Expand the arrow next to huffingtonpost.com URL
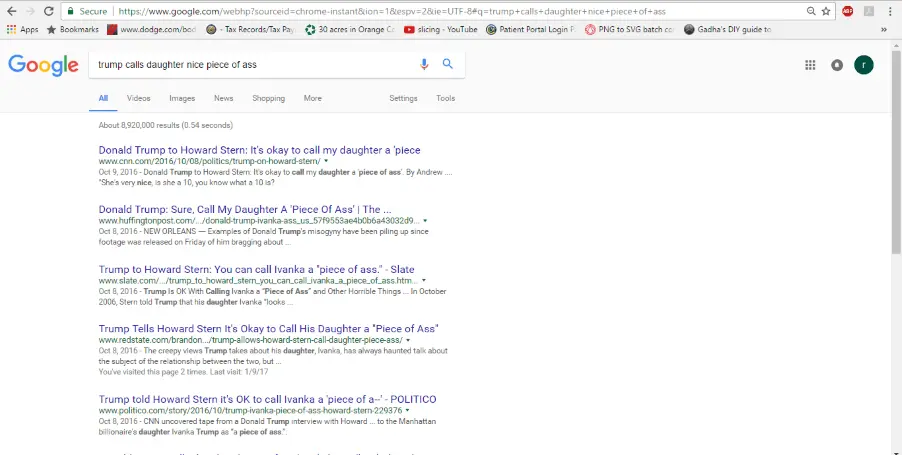 (x=425, y=221)
